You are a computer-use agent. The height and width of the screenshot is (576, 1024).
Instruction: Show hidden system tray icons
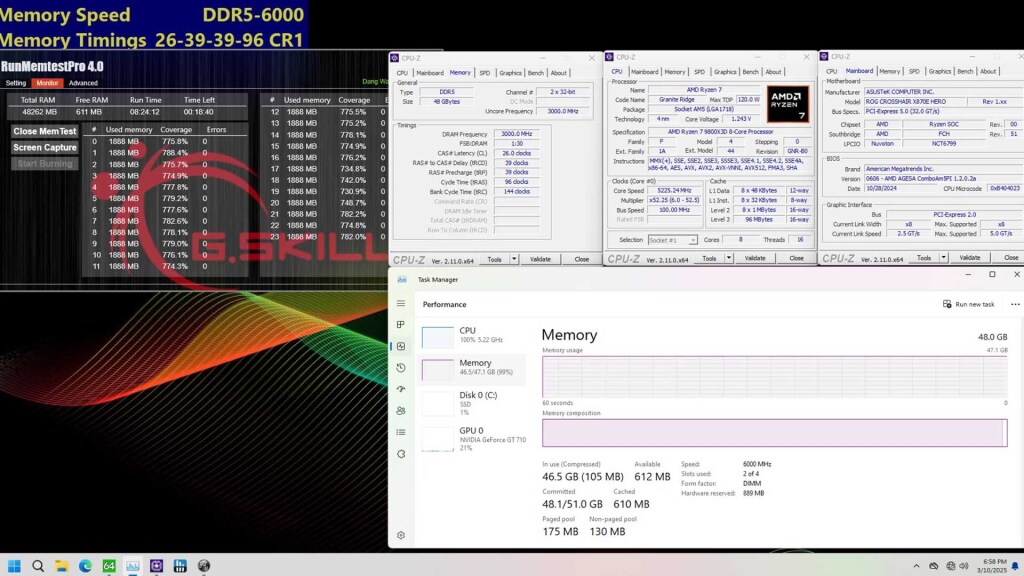pos(916,566)
